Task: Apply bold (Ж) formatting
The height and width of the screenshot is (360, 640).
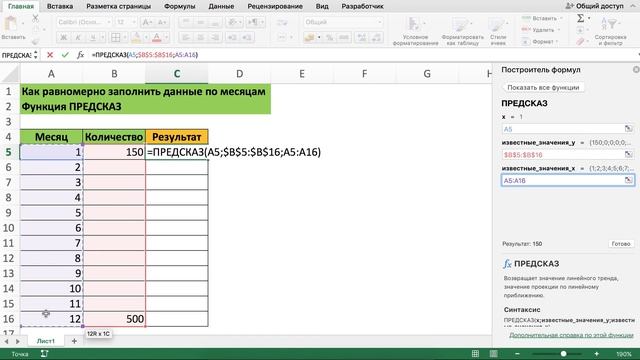Action: point(63,38)
